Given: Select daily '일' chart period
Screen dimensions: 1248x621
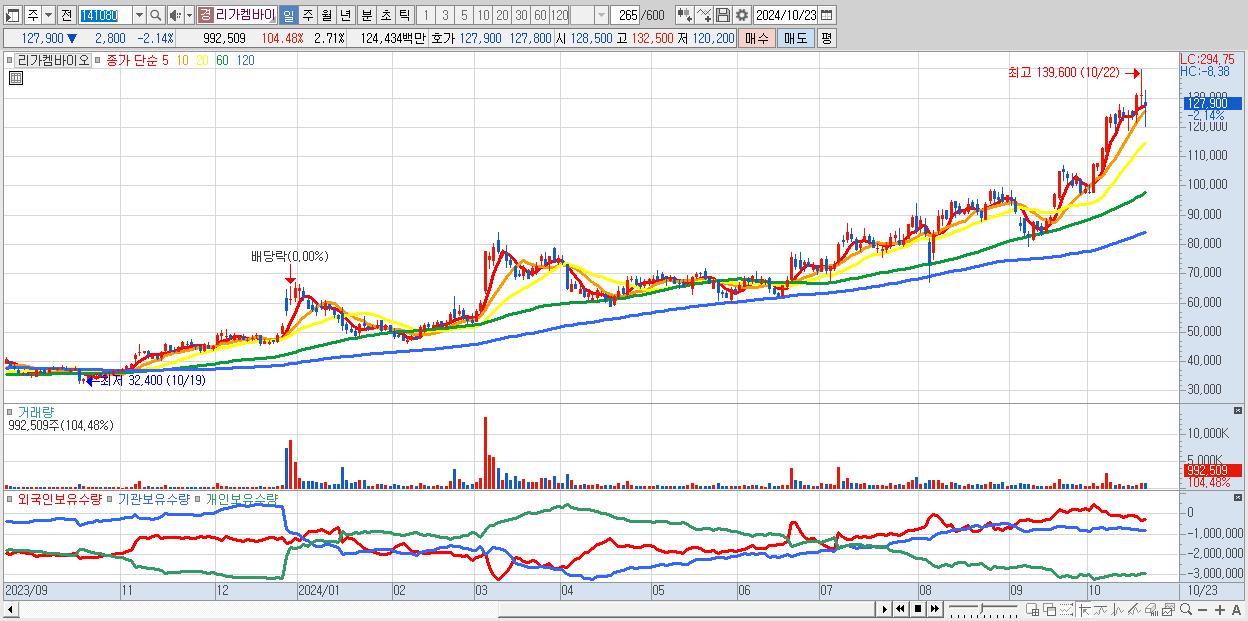Looking at the screenshot, I should point(288,16).
